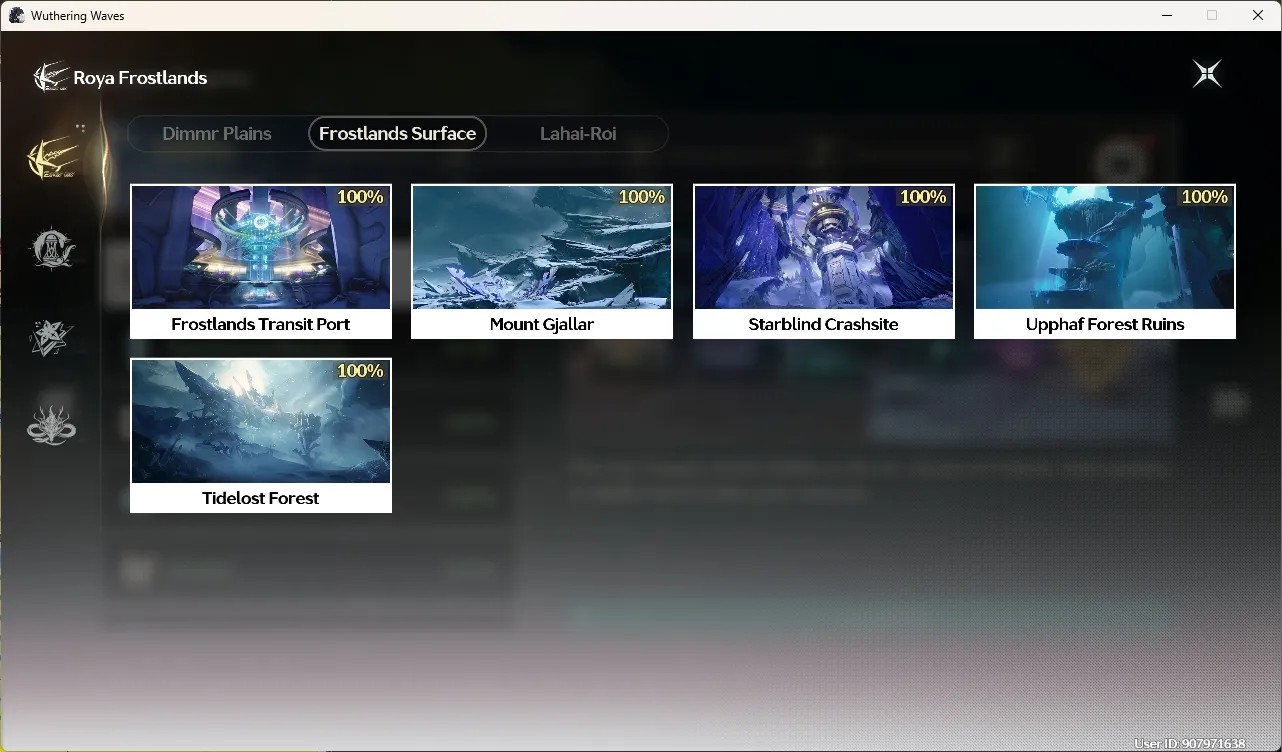Click the Roya Frostlands header emblem
The height and width of the screenshot is (752, 1282).
point(50,77)
